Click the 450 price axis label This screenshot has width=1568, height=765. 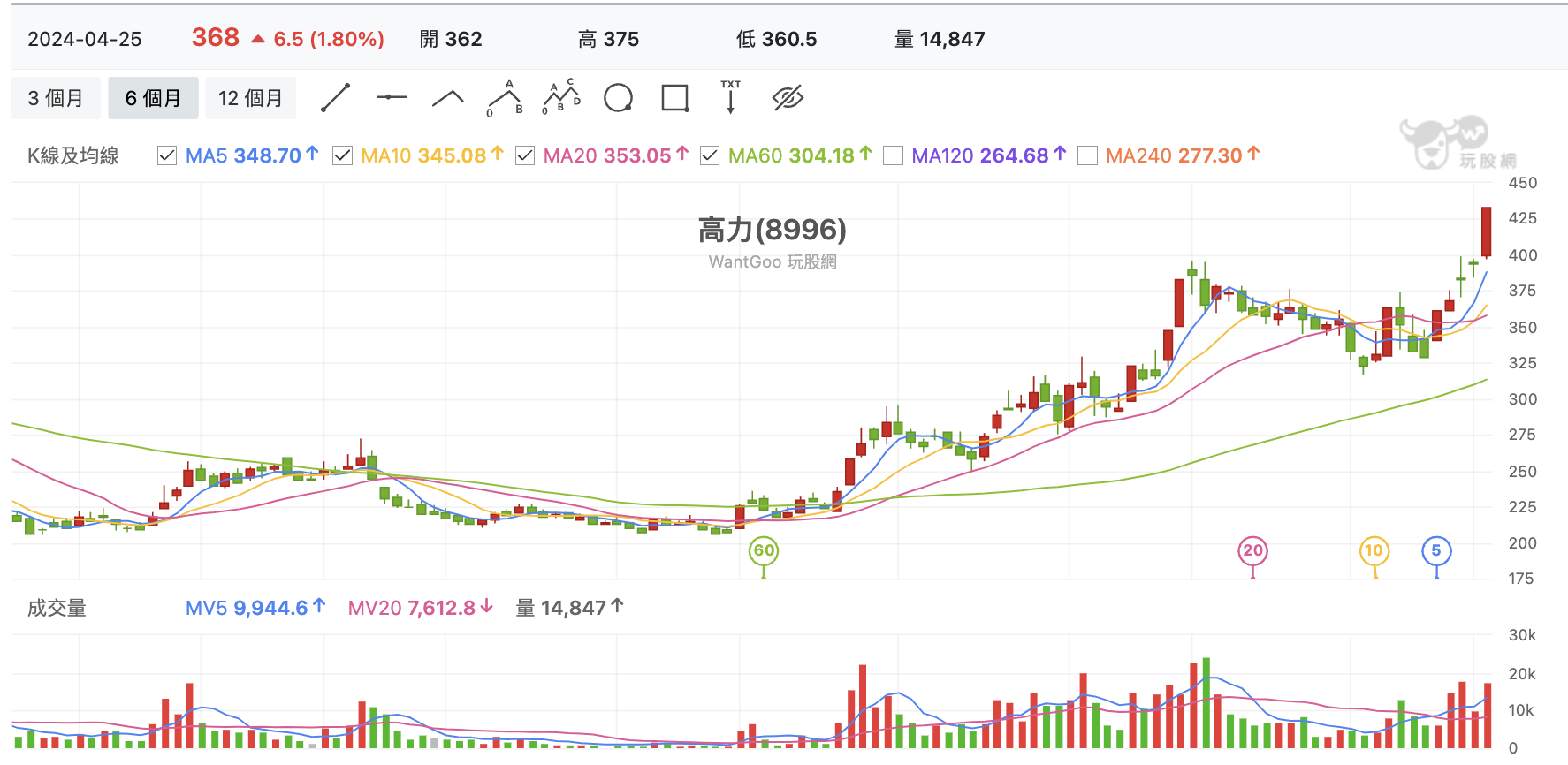(1522, 183)
